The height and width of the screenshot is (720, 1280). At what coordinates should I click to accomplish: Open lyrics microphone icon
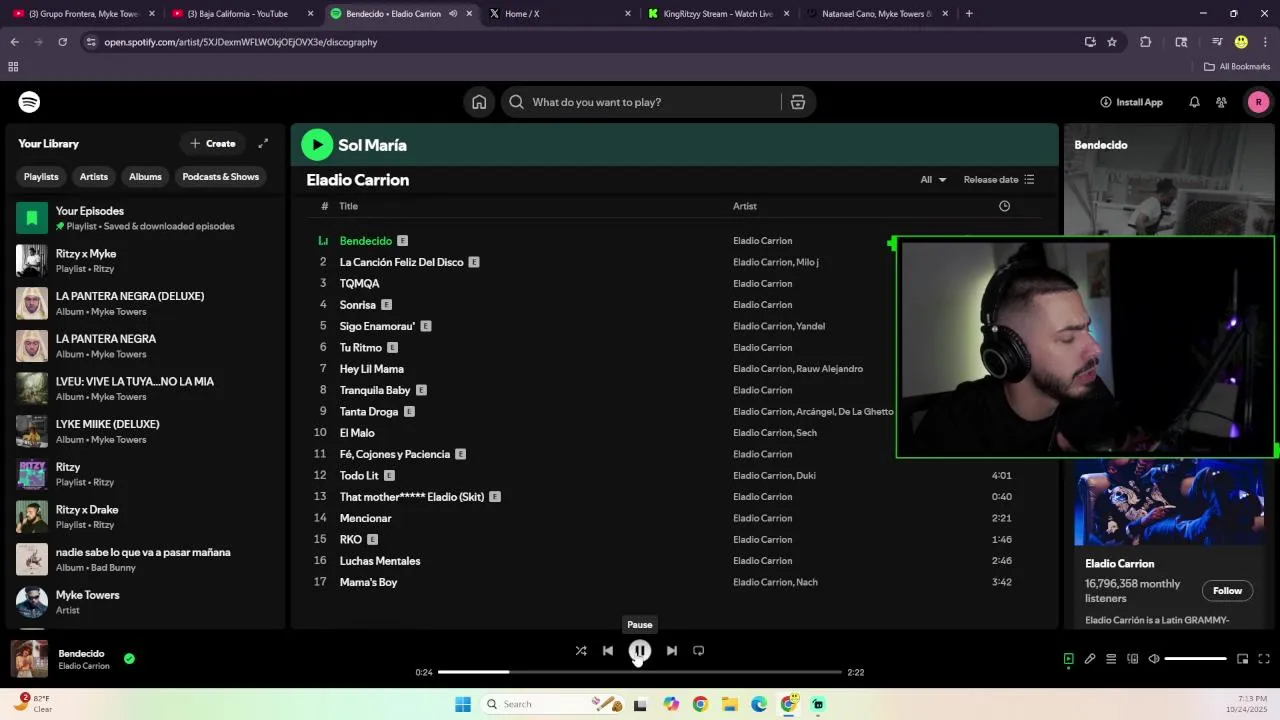1090,659
